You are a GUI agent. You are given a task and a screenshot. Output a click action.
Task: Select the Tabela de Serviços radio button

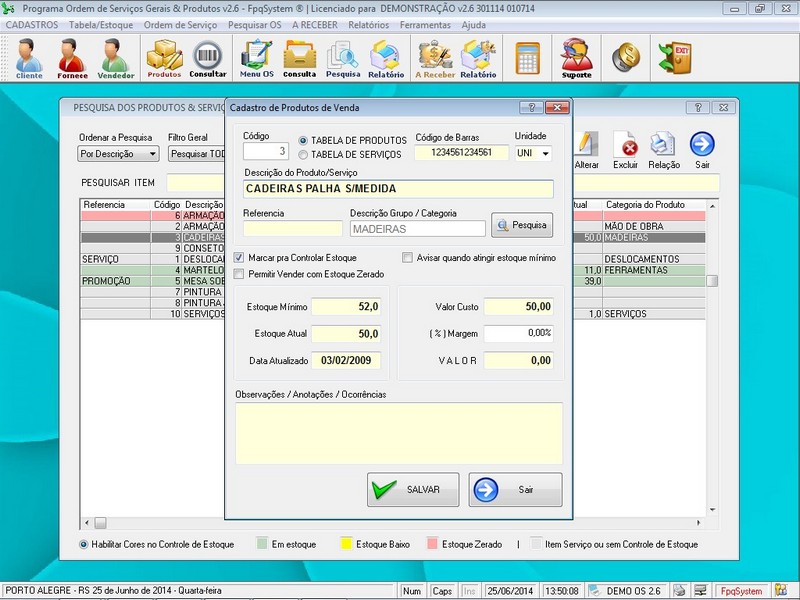point(304,155)
